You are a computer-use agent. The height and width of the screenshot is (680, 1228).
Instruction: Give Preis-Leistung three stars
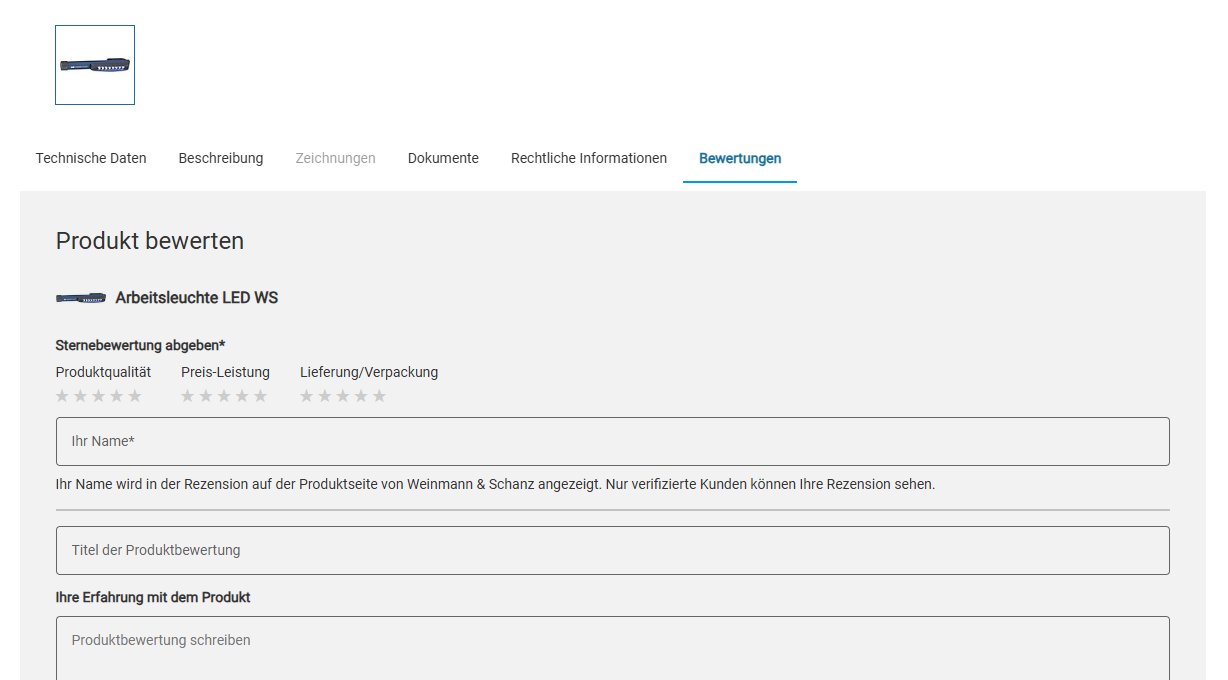pos(224,396)
